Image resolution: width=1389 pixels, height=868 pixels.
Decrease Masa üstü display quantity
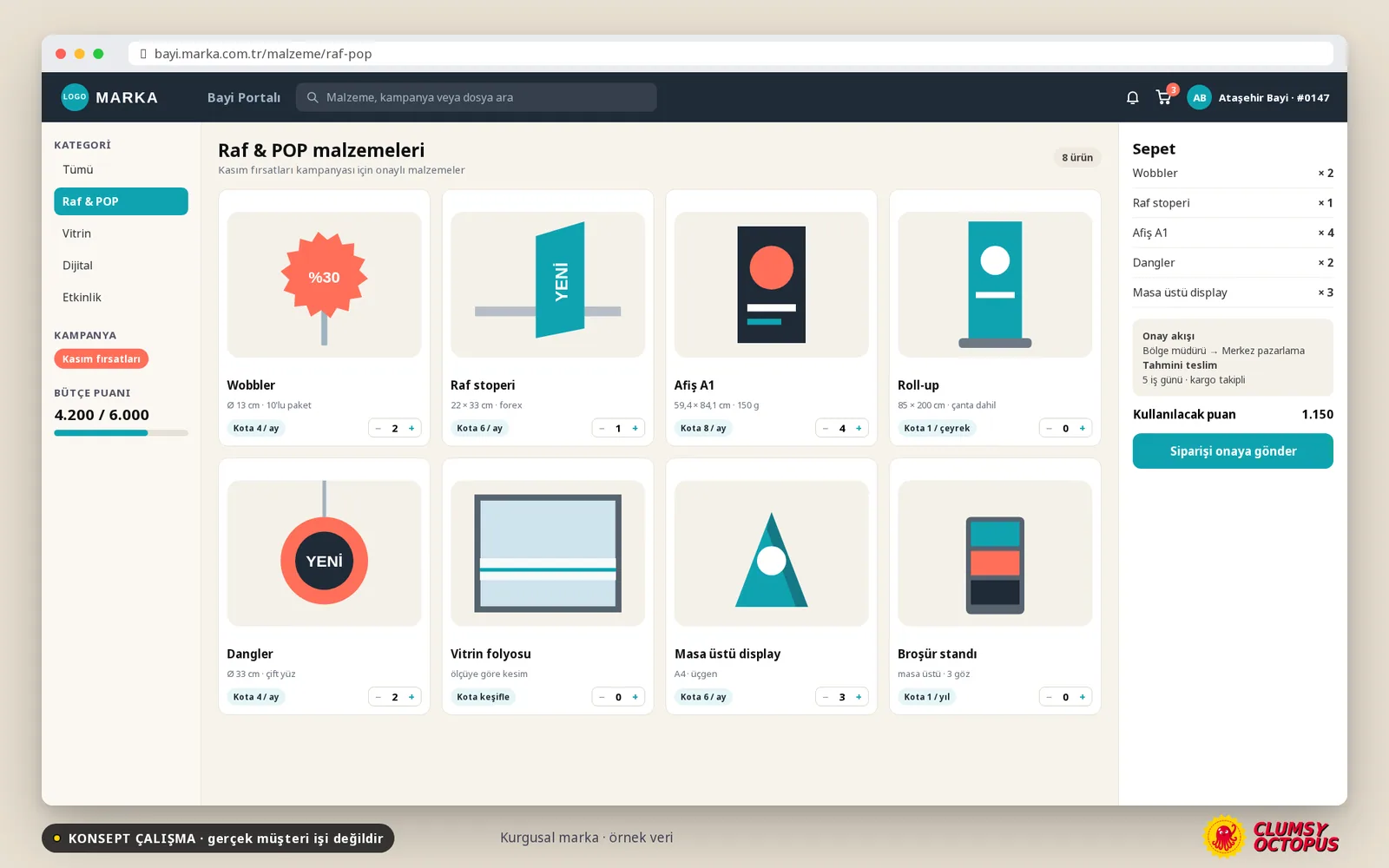826,697
